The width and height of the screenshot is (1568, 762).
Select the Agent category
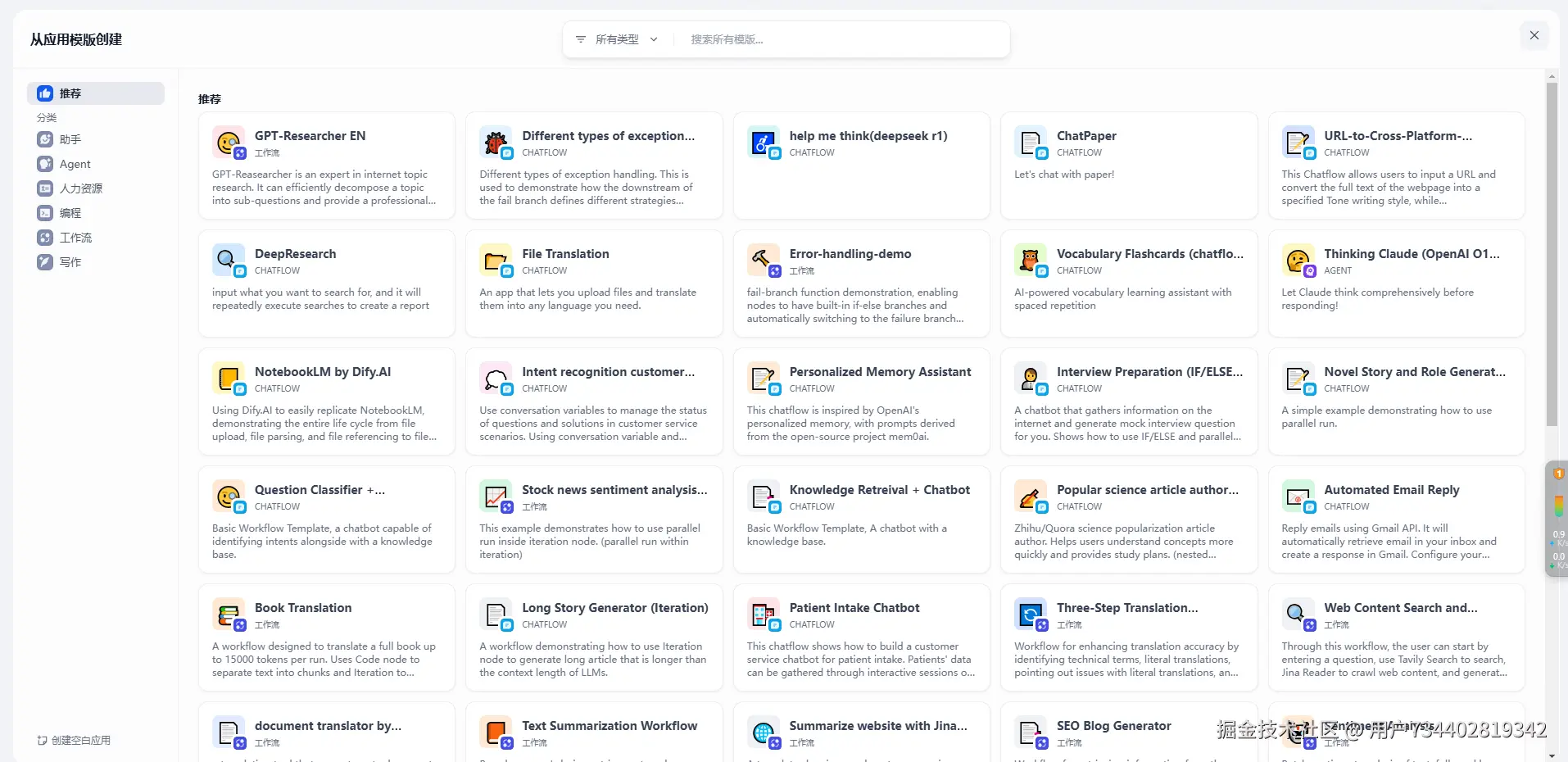[96, 164]
